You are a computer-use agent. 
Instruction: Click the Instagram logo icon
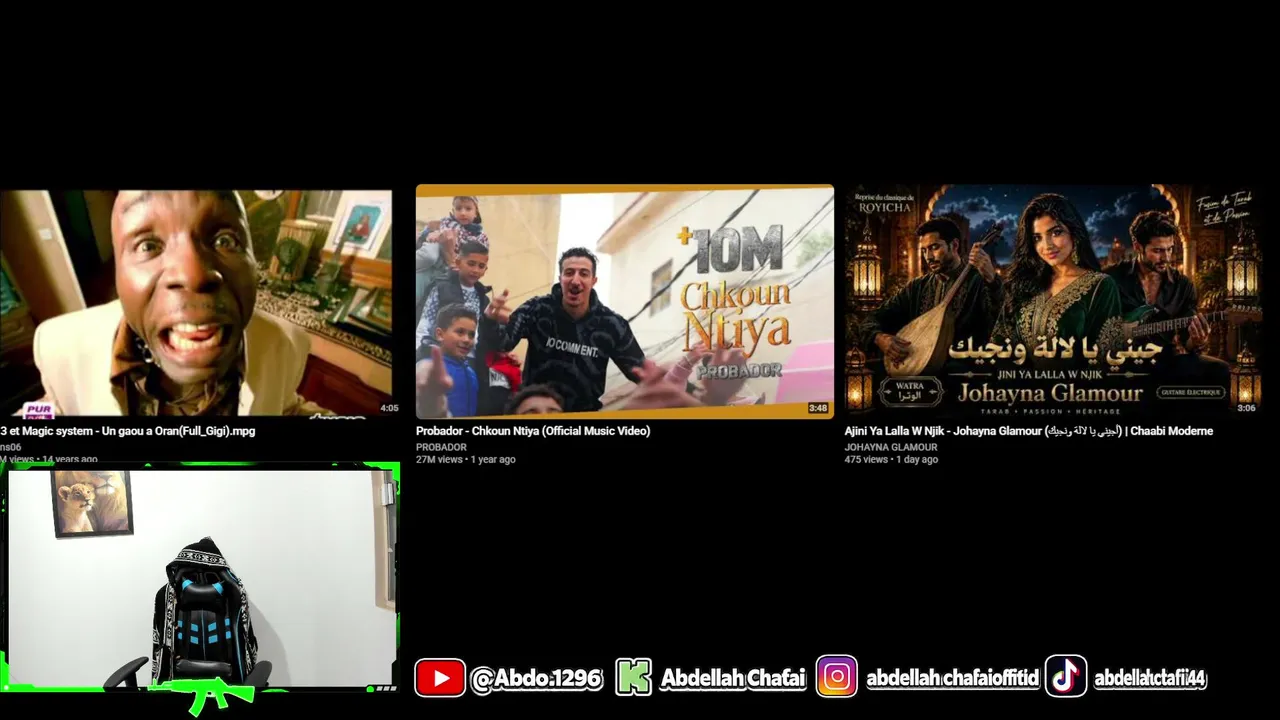pyautogui.click(x=836, y=677)
